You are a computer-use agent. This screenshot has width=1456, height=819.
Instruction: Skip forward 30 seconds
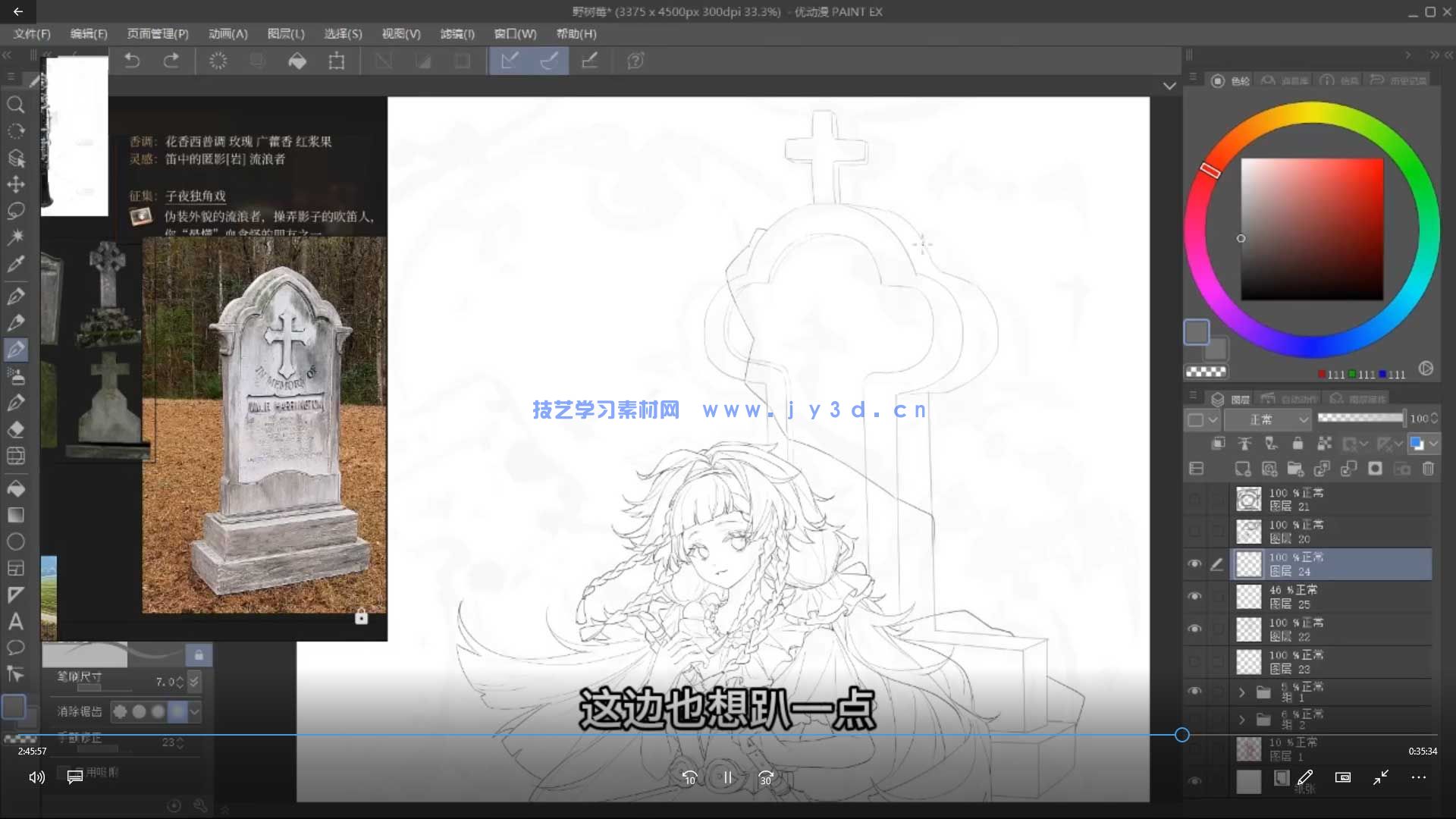point(766,778)
